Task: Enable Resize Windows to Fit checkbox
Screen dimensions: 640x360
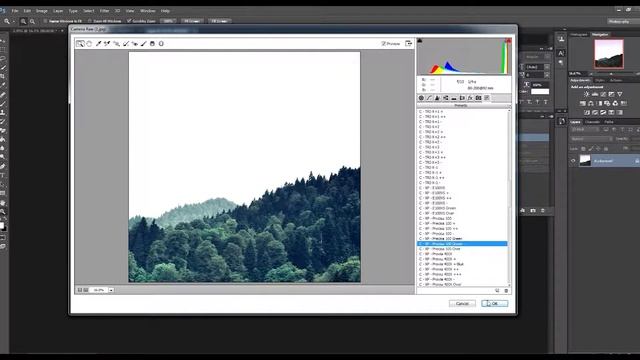Action: [45, 21]
